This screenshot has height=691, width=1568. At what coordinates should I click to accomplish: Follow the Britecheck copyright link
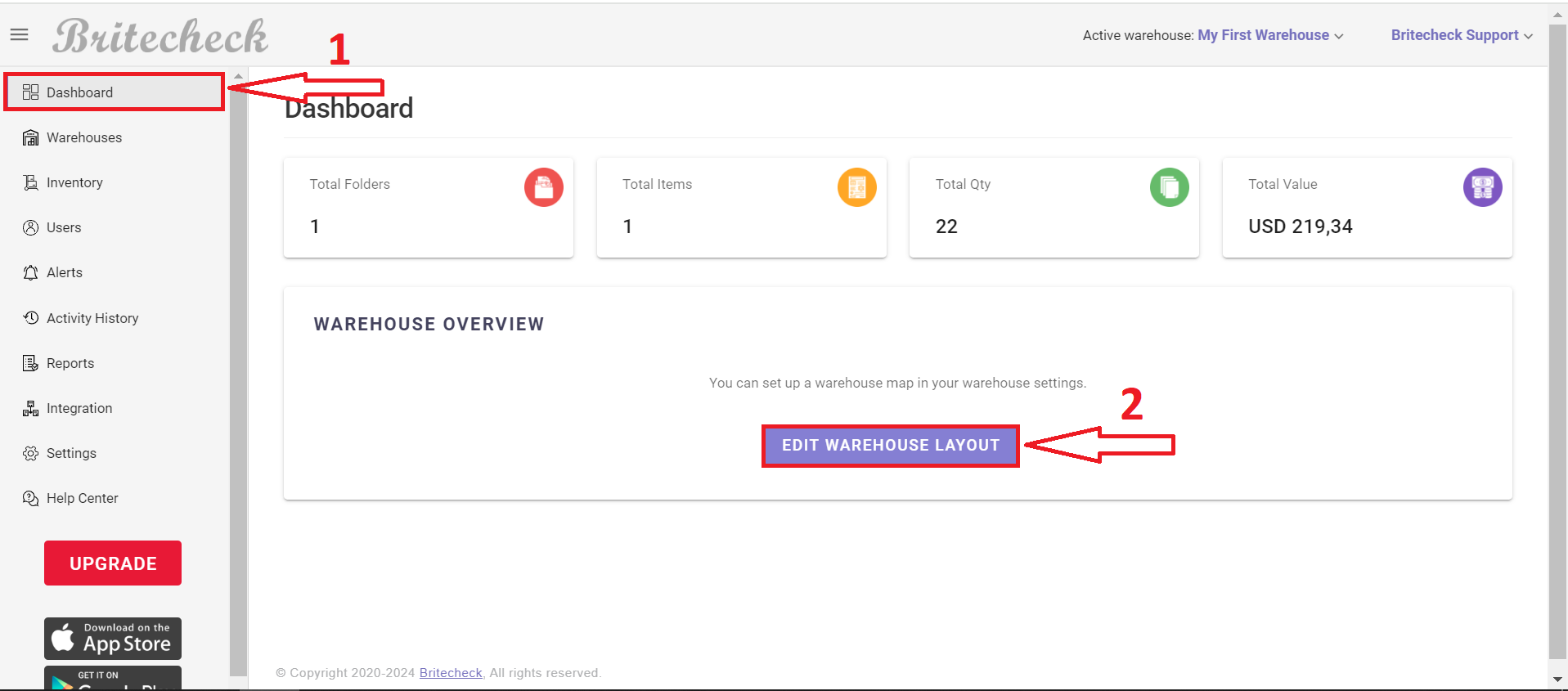[x=451, y=673]
